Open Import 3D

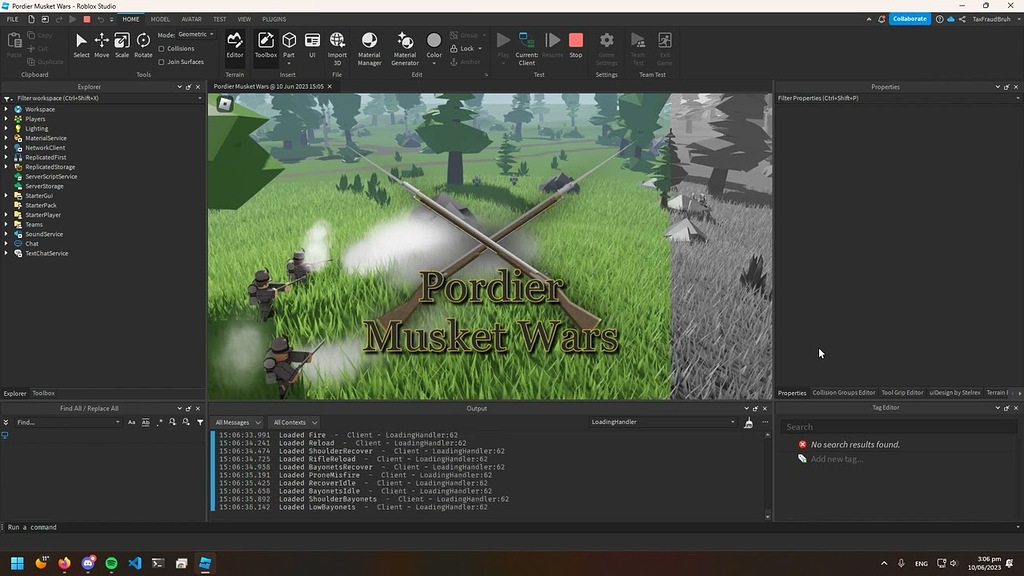click(337, 48)
